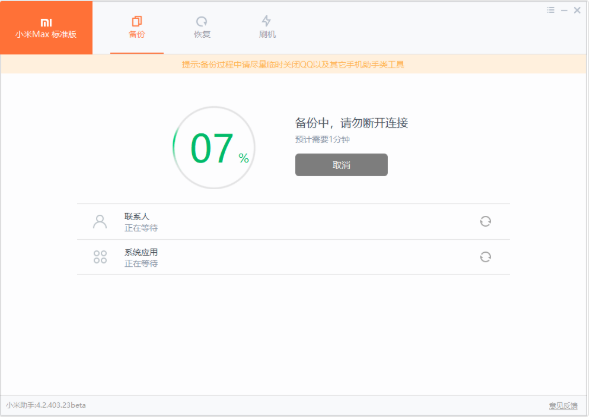Image resolution: width=589 pixels, height=418 pixels.
Task: Click the 07% circular progress indicator
Action: (214, 148)
